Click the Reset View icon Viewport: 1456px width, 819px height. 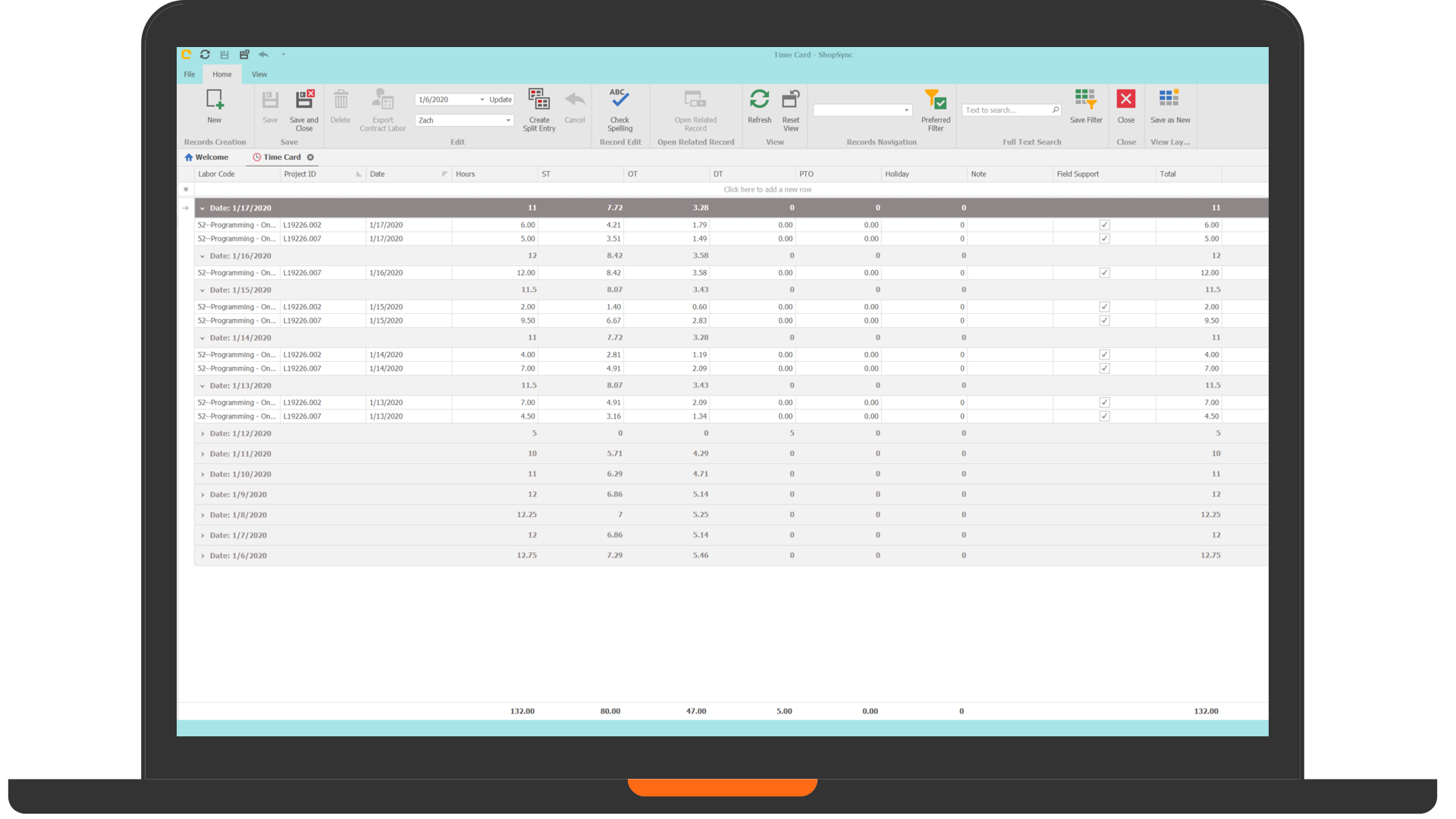point(791,101)
